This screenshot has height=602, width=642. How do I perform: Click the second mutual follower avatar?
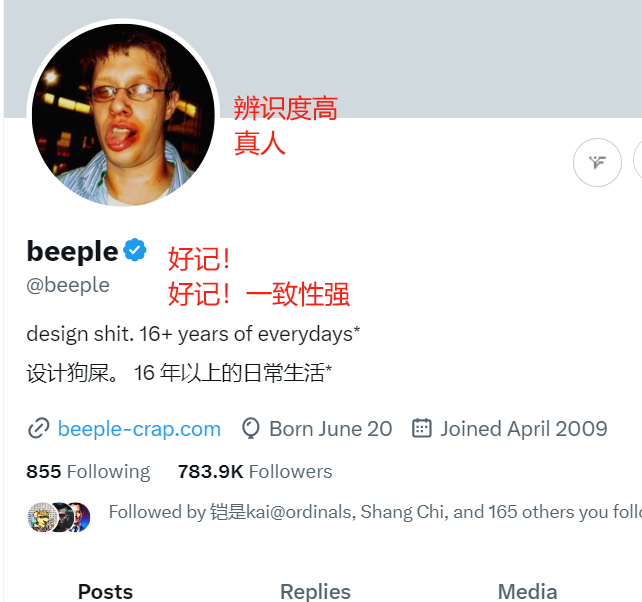click(x=61, y=517)
